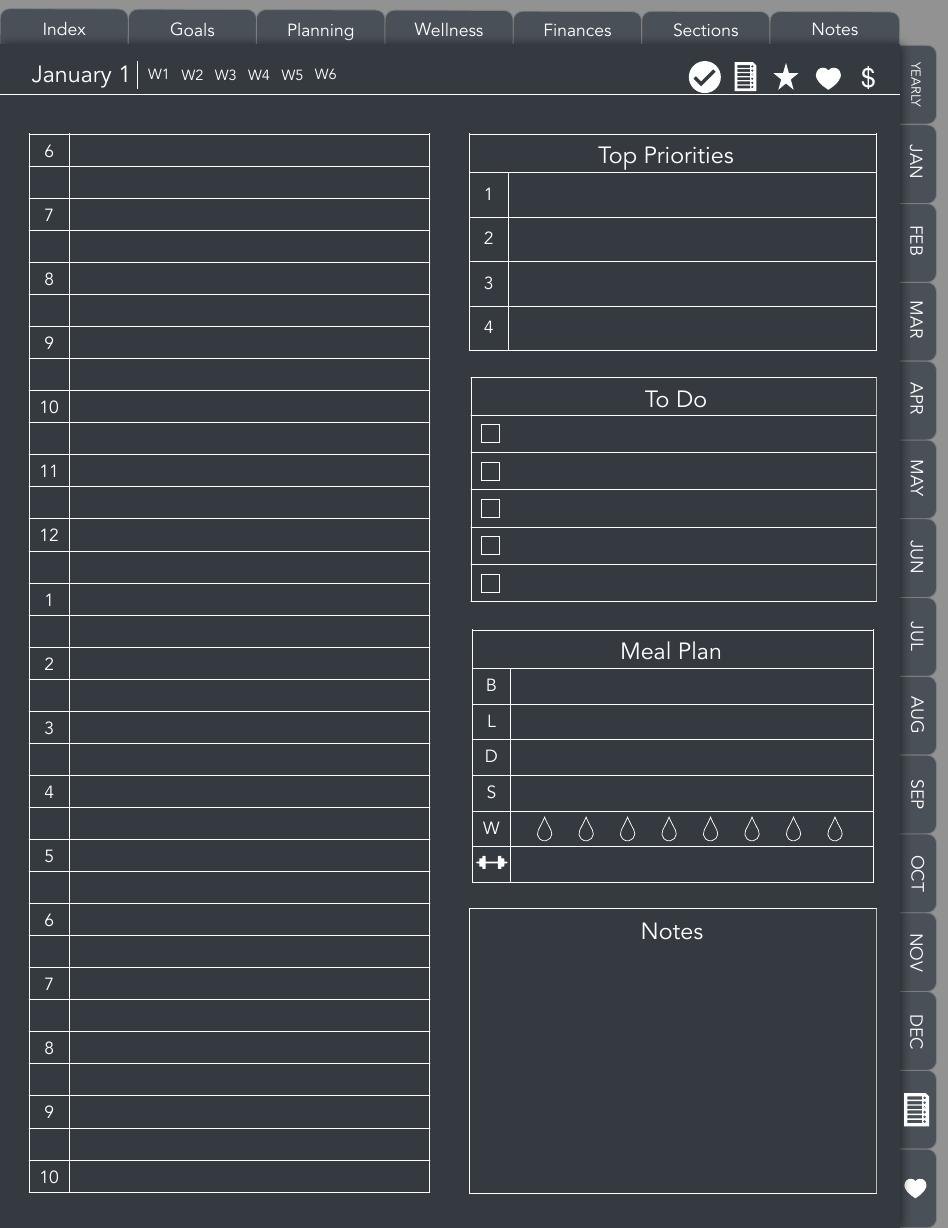The image size is (948, 1228).
Task: Jump to the JUL side tab
Action: [x=916, y=635]
